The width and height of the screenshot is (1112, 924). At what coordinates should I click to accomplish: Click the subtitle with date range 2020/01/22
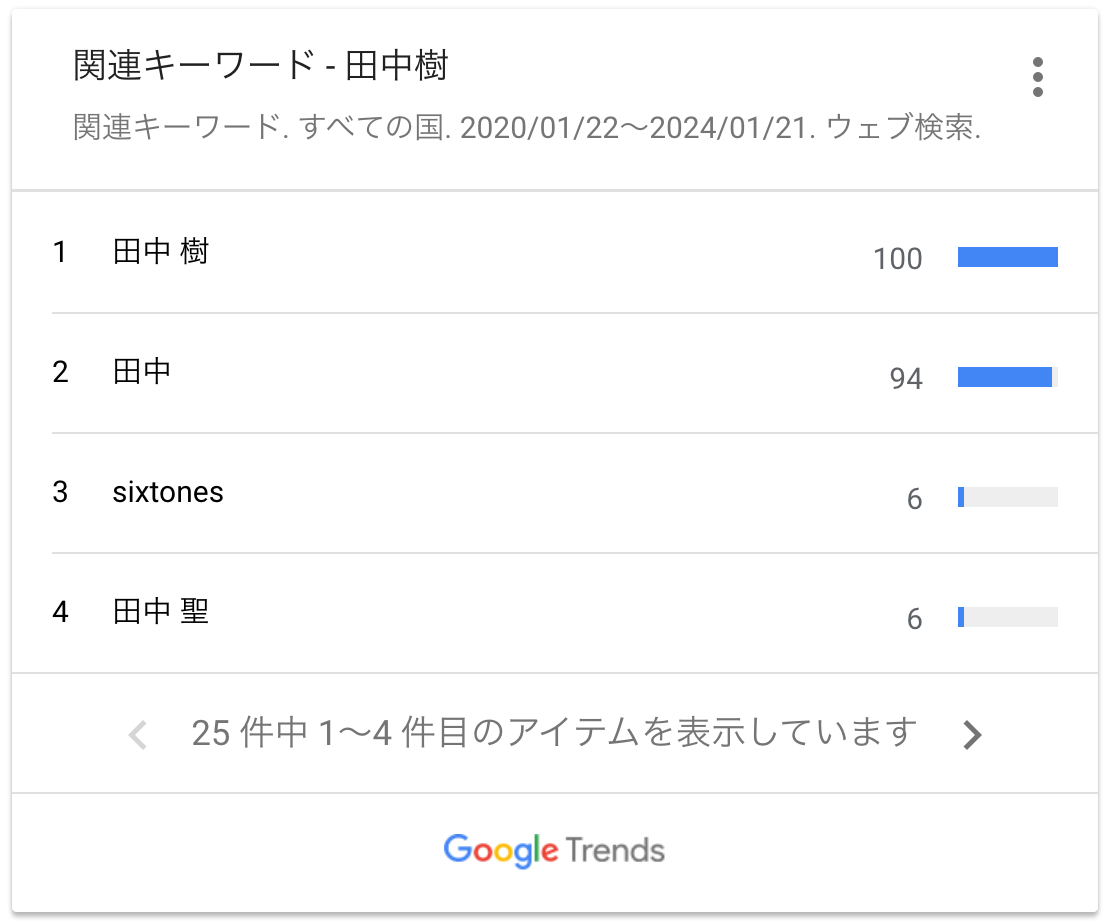[x=527, y=128]
